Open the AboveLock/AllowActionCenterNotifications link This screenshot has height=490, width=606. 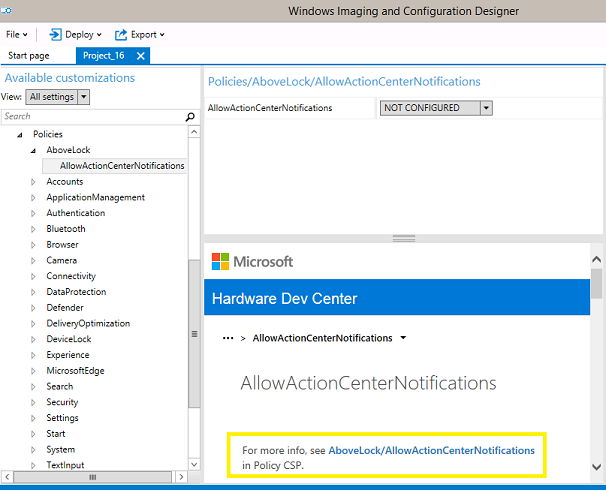point(431,451)
